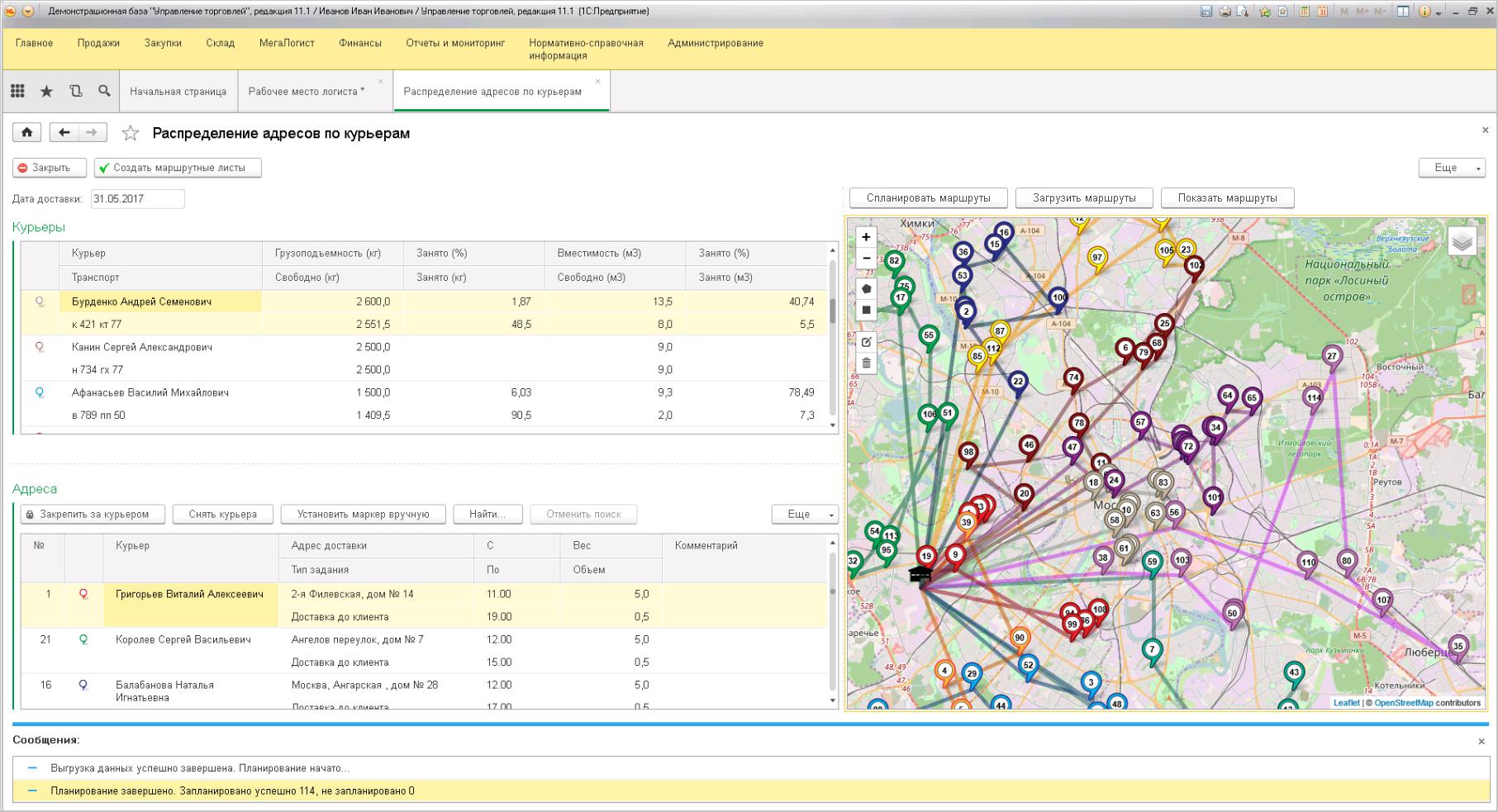Open the Финансы menu section
1498x812 pixels.
click(x=360, y=43)
